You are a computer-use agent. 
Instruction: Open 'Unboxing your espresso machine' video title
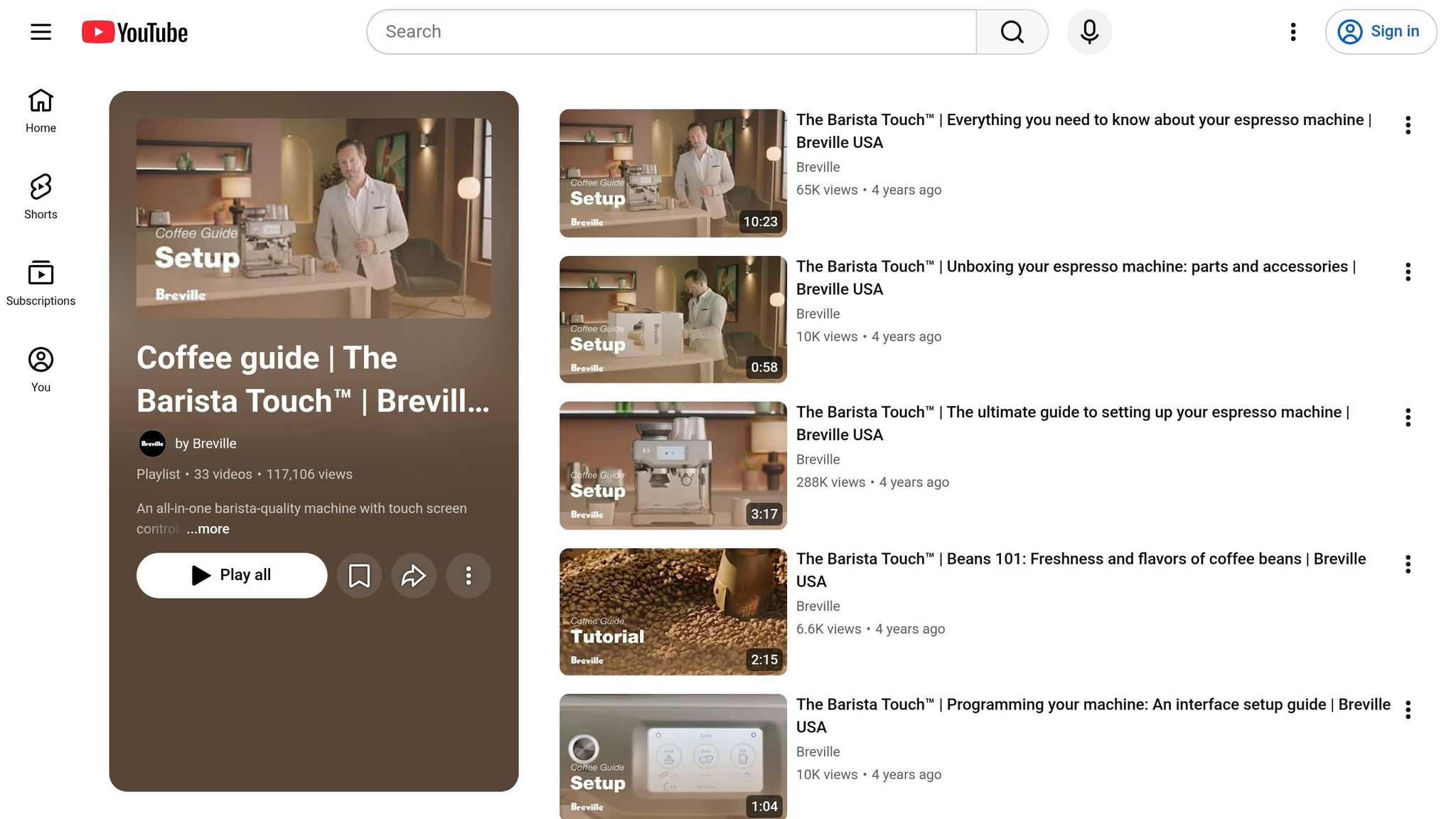pos(1076,277)
